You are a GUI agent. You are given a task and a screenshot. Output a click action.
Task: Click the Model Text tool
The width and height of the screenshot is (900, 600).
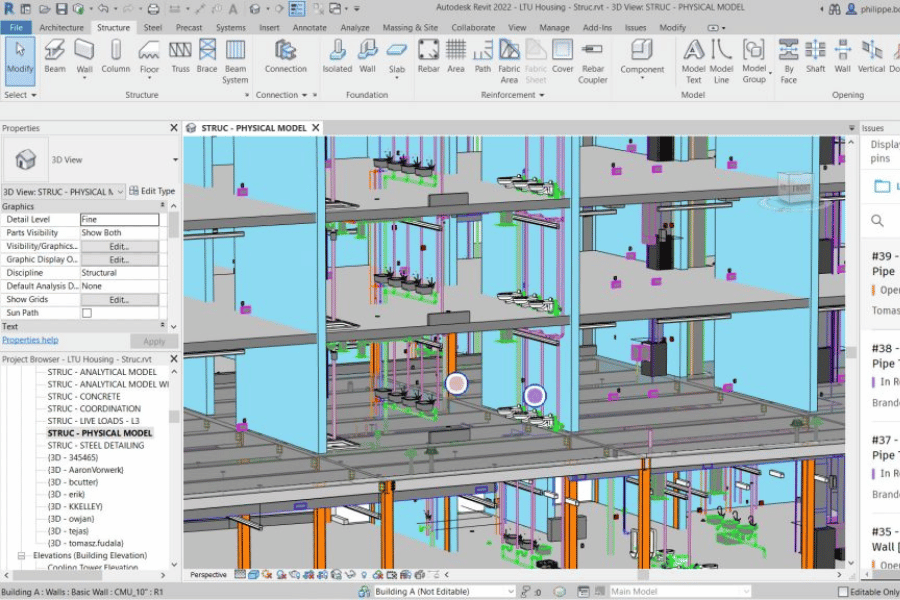[x=693, y=60]
